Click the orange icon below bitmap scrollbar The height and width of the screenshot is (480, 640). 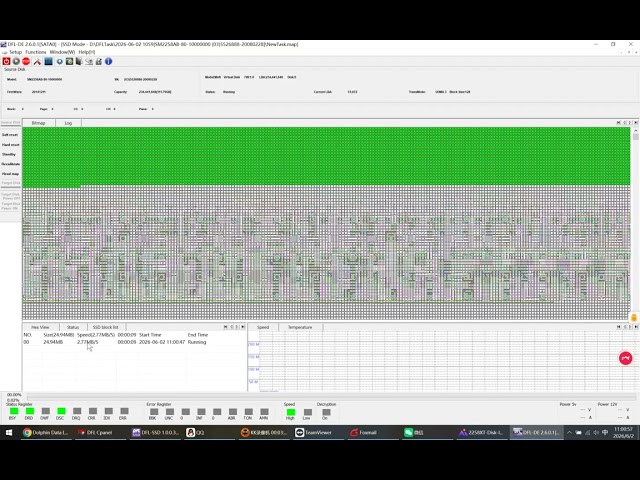(634, 318)
